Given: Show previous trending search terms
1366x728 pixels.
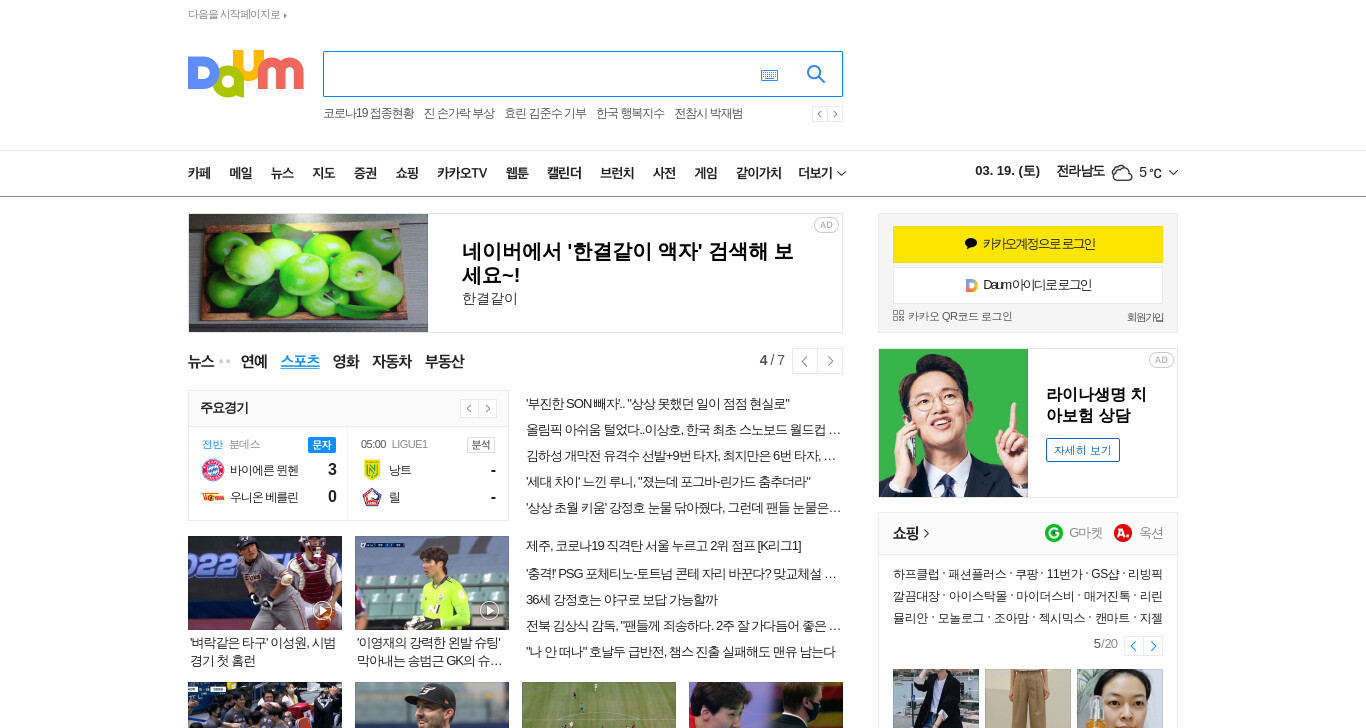Looking at the screenshot, I should pos(819,114).
